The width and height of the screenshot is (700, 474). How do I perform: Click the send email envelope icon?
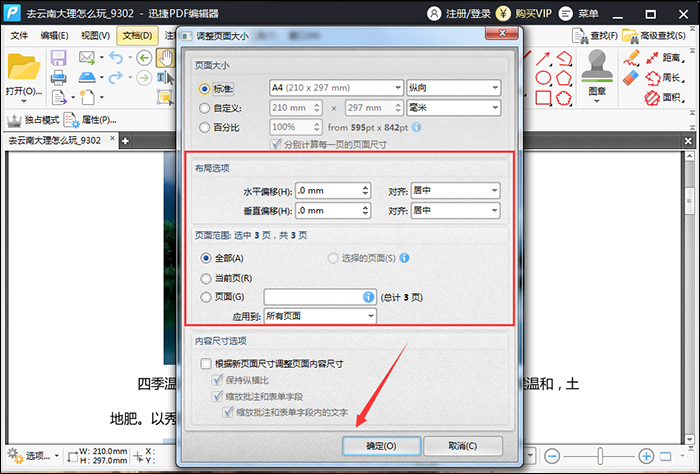pos(87,58)
